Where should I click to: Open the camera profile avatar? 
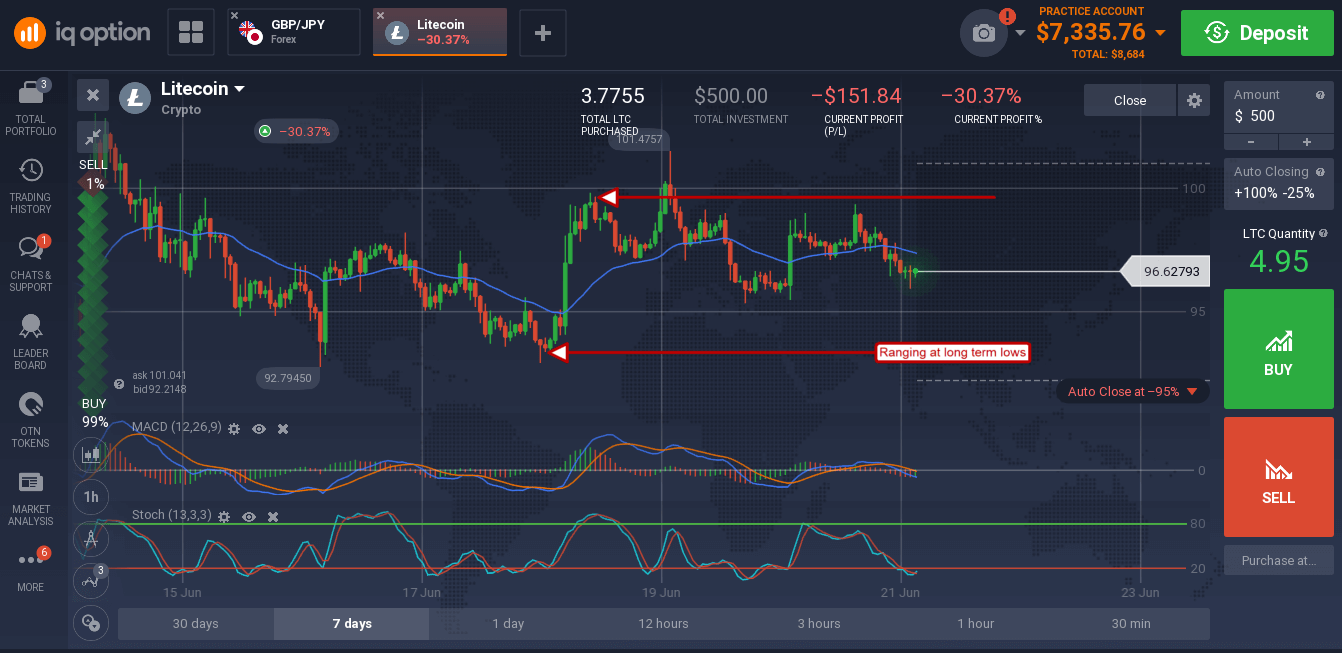click(984, 33)
